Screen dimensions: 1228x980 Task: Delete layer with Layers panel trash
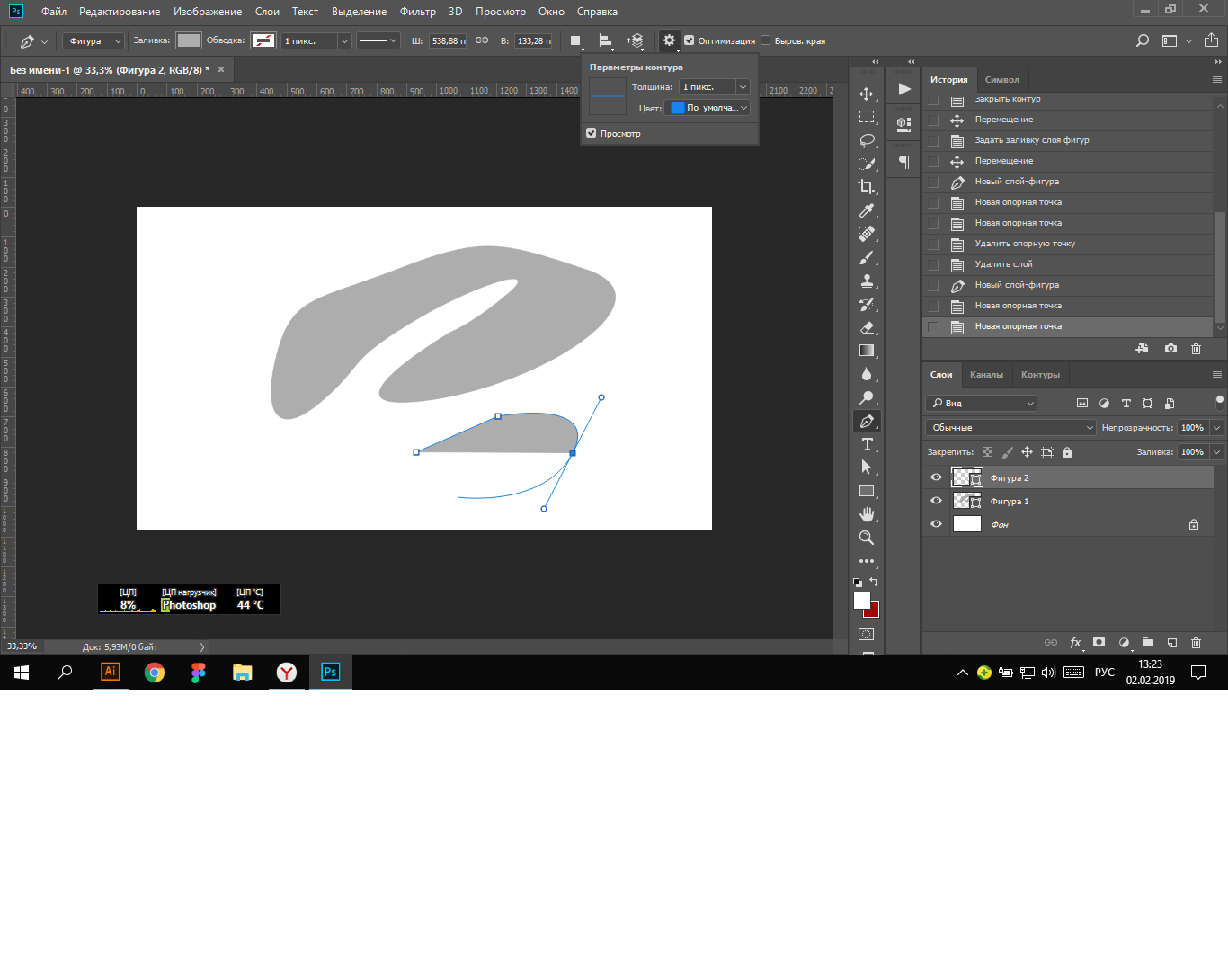pos(1196,643)
